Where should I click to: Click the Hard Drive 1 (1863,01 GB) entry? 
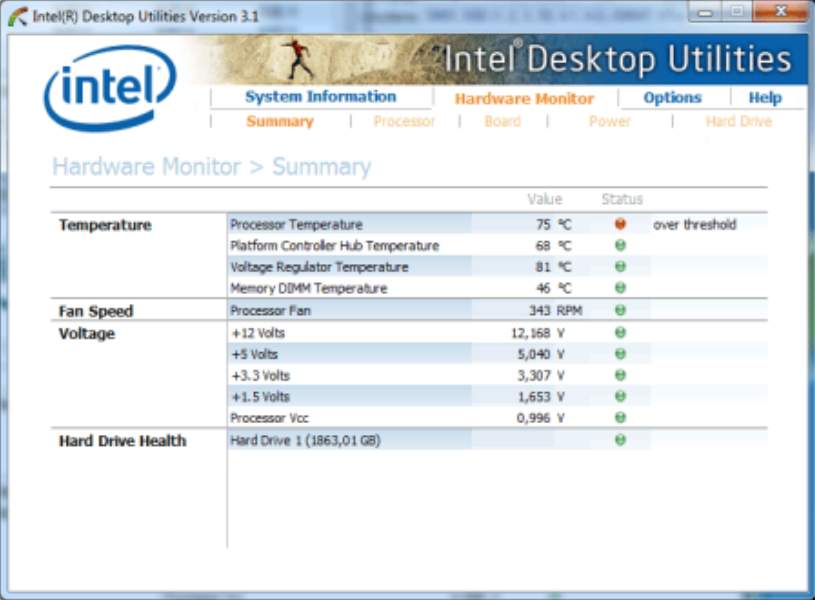(305, 441)
